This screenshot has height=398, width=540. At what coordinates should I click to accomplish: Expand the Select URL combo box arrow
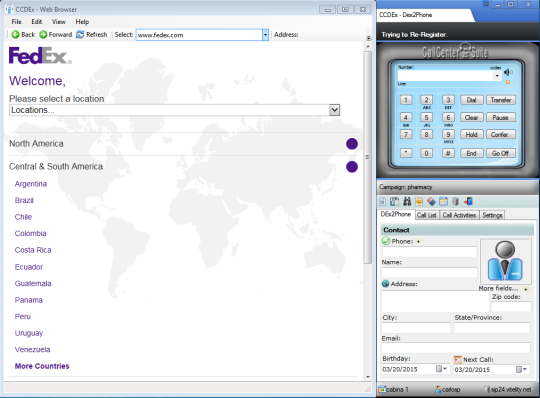[265, 35]
